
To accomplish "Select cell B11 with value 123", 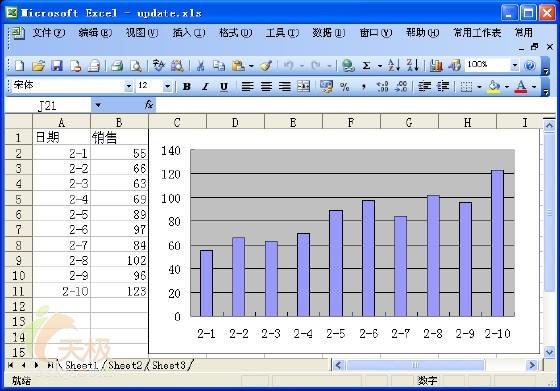I will (x=119, y=291).
